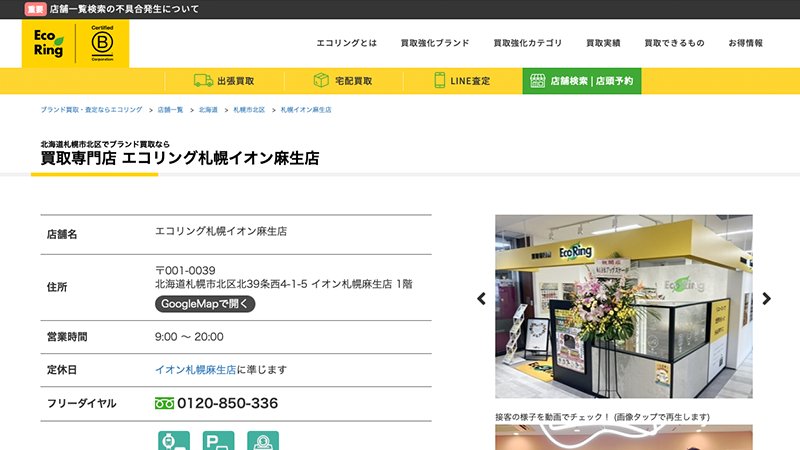Click the Certified B Corporation badge
This screenshot has height=450, width=800.
[x=103, y=44]
